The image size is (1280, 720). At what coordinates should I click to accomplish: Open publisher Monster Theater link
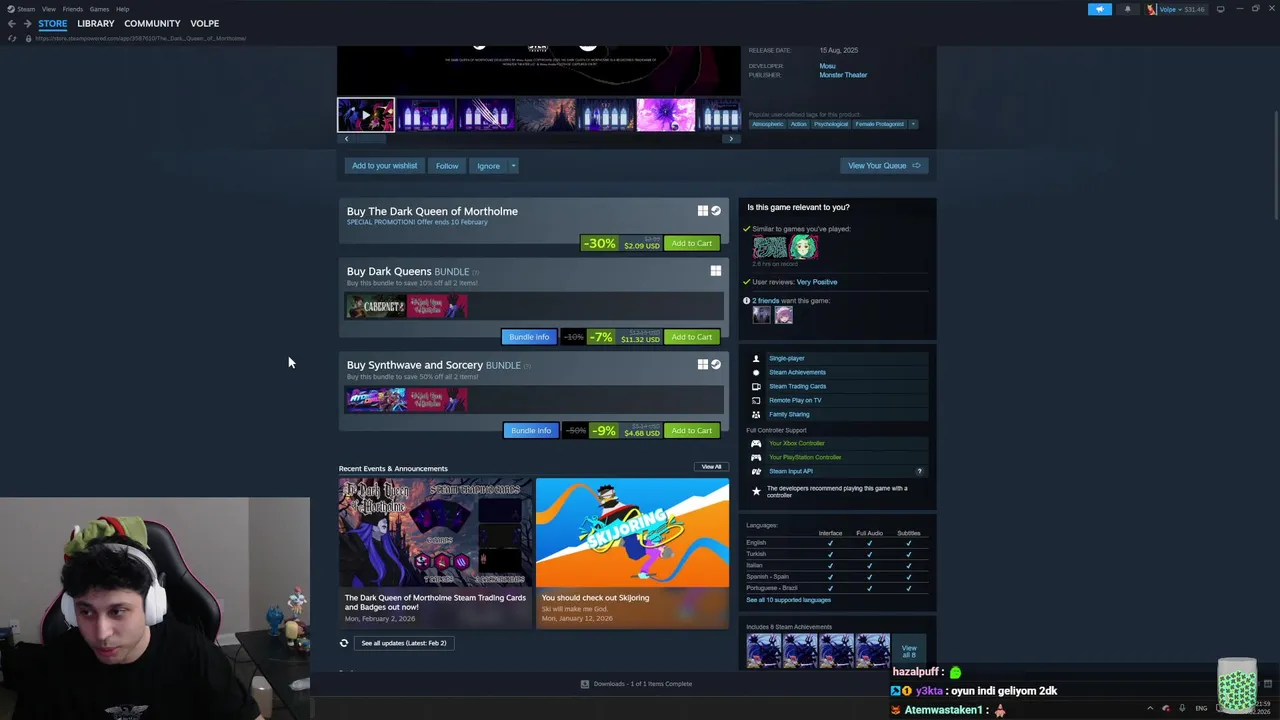(x=843, y=75)
